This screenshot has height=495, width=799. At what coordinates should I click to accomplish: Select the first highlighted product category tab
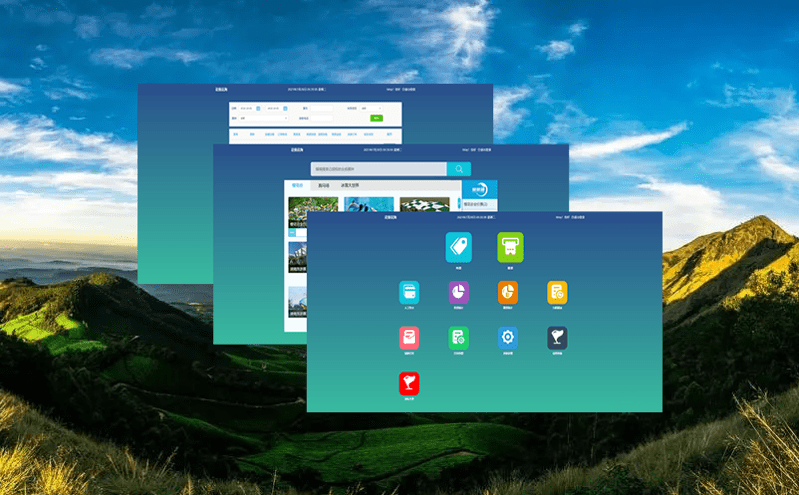[x=297, y=185]
